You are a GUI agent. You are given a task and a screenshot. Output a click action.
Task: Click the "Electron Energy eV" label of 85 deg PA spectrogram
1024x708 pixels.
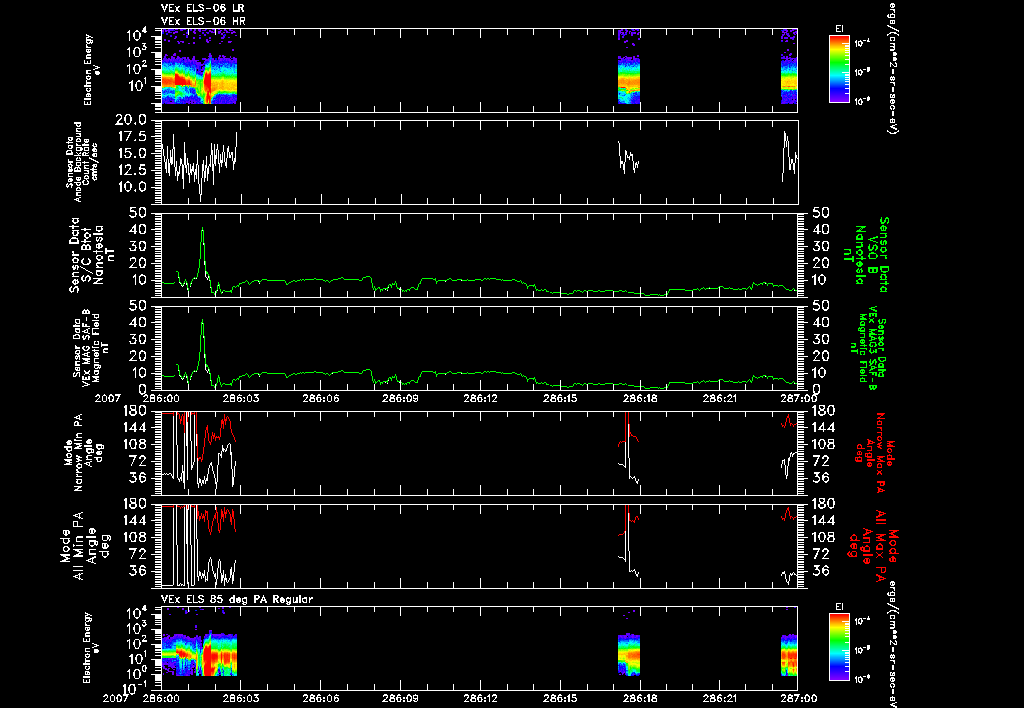(89, 647)
